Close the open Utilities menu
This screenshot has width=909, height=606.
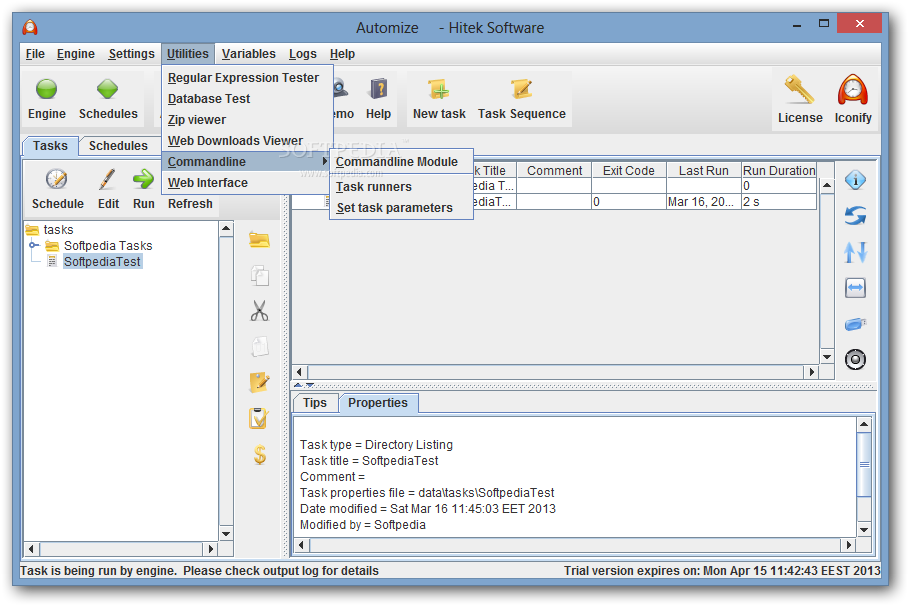pyautogui.click(x=187, y=54)
